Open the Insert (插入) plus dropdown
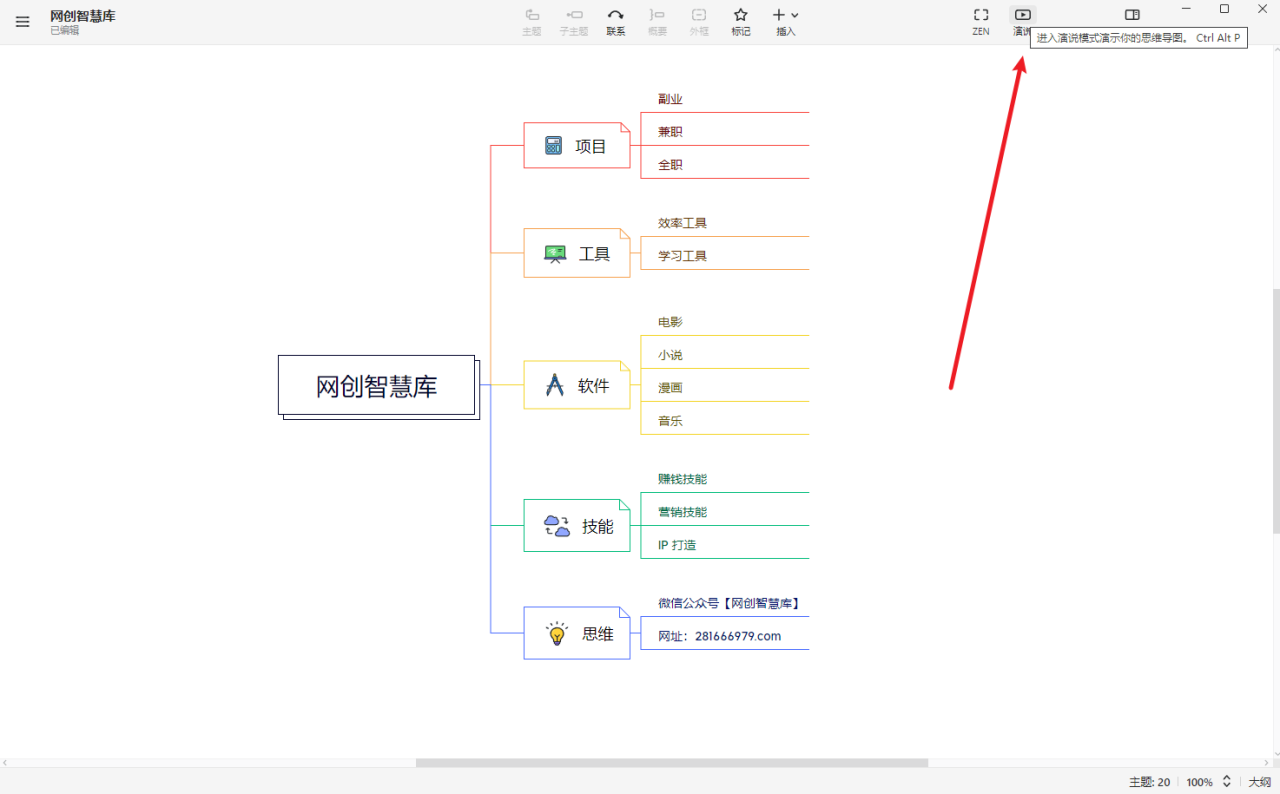 tap(786, 22)
